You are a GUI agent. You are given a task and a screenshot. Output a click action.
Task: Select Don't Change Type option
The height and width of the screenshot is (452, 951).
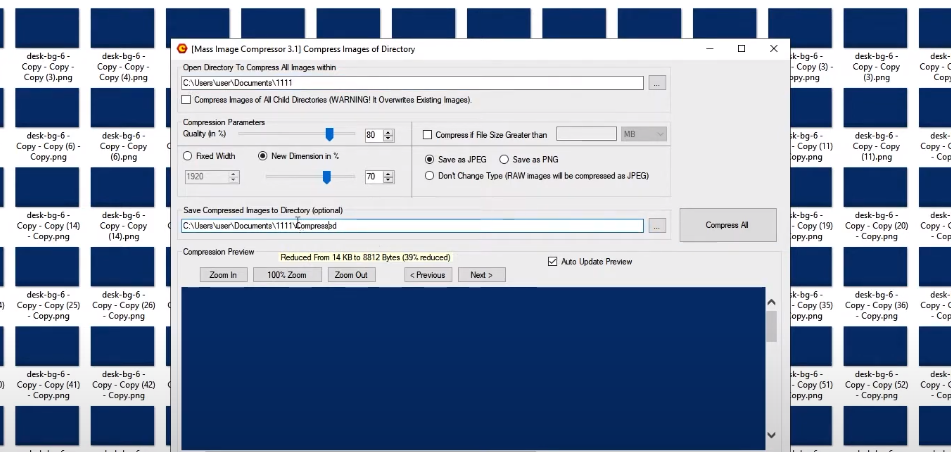click(x=429, y=176)
